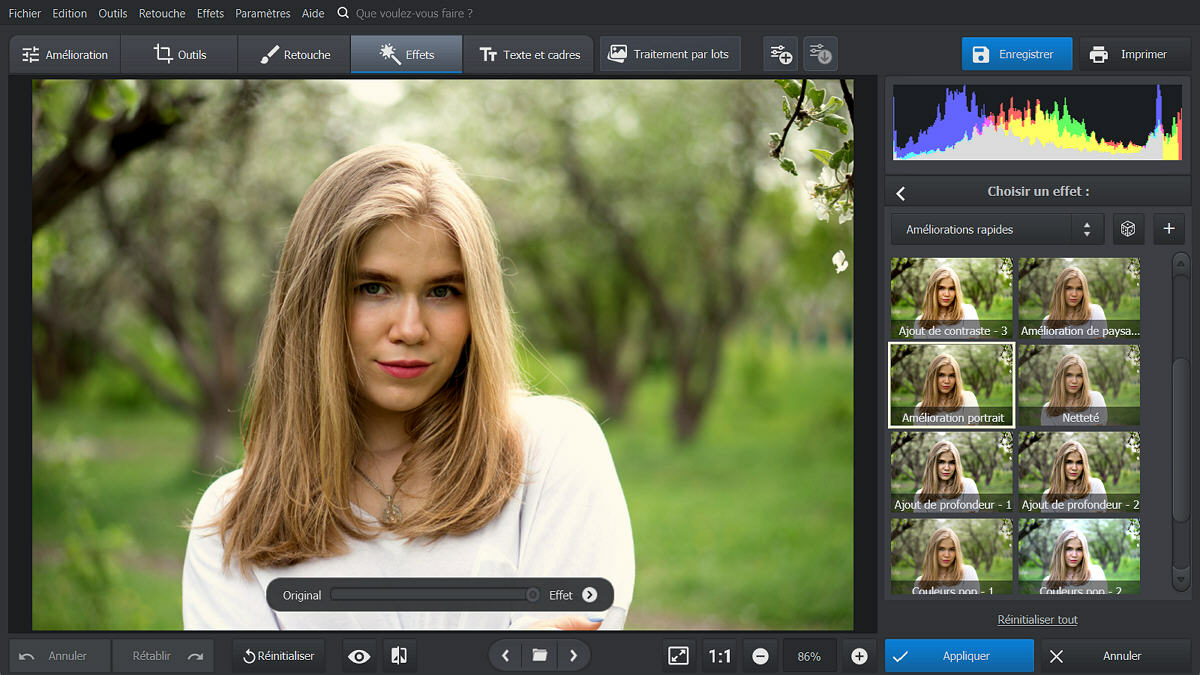Go to next photo with right arrow
Viewport: 1200px width, 675px height.
573,656
